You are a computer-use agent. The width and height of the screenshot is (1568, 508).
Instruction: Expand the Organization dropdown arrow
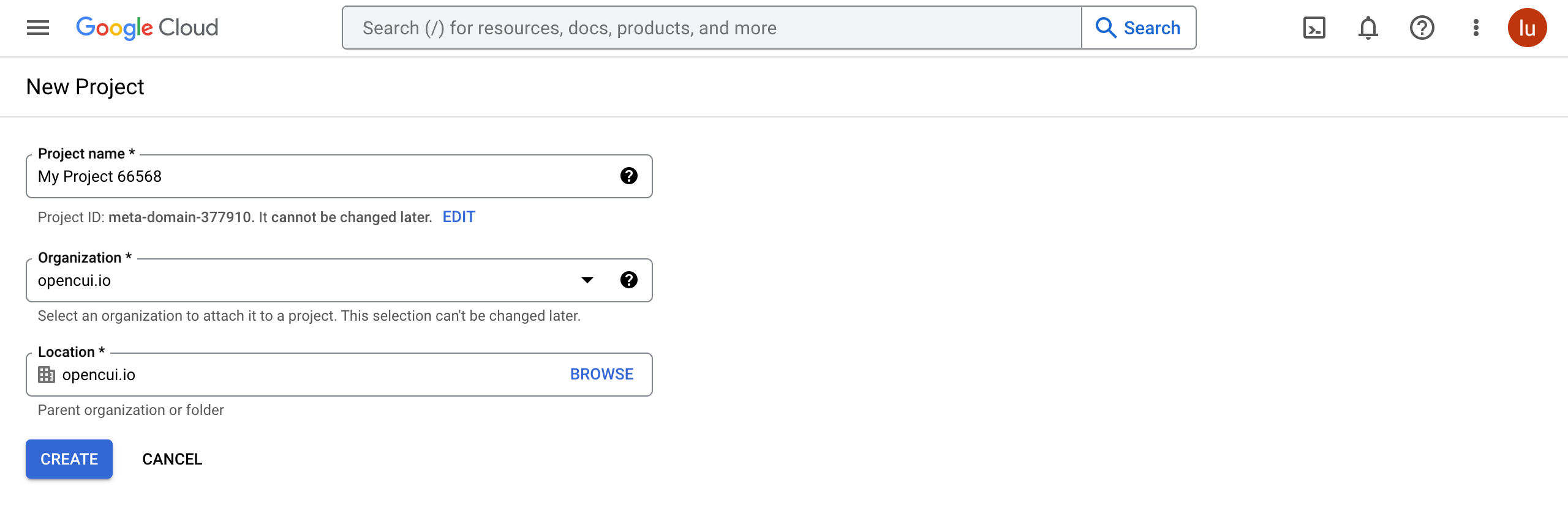(x=587, y=280)
